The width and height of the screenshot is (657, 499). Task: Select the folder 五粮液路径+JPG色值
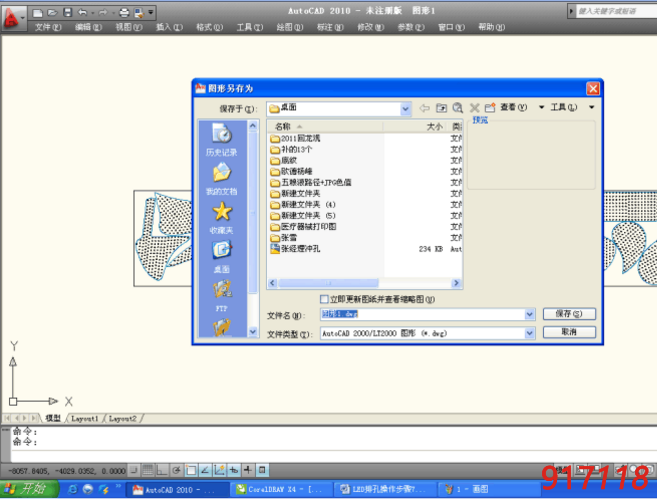311,183
